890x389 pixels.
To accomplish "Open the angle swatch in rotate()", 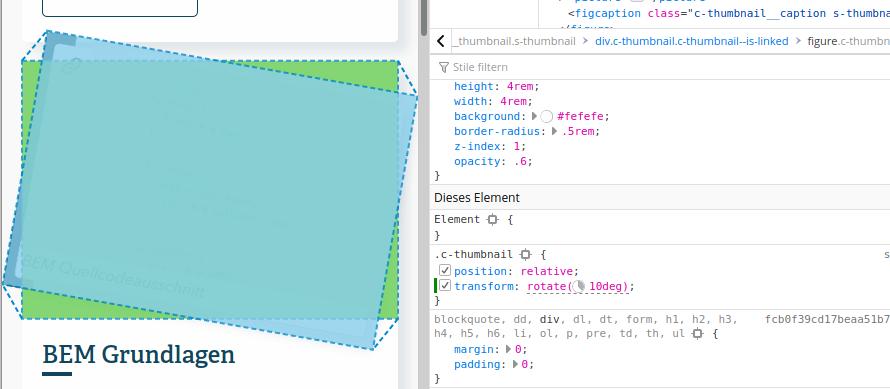I will pyautogui.click(x=579, y=286).
